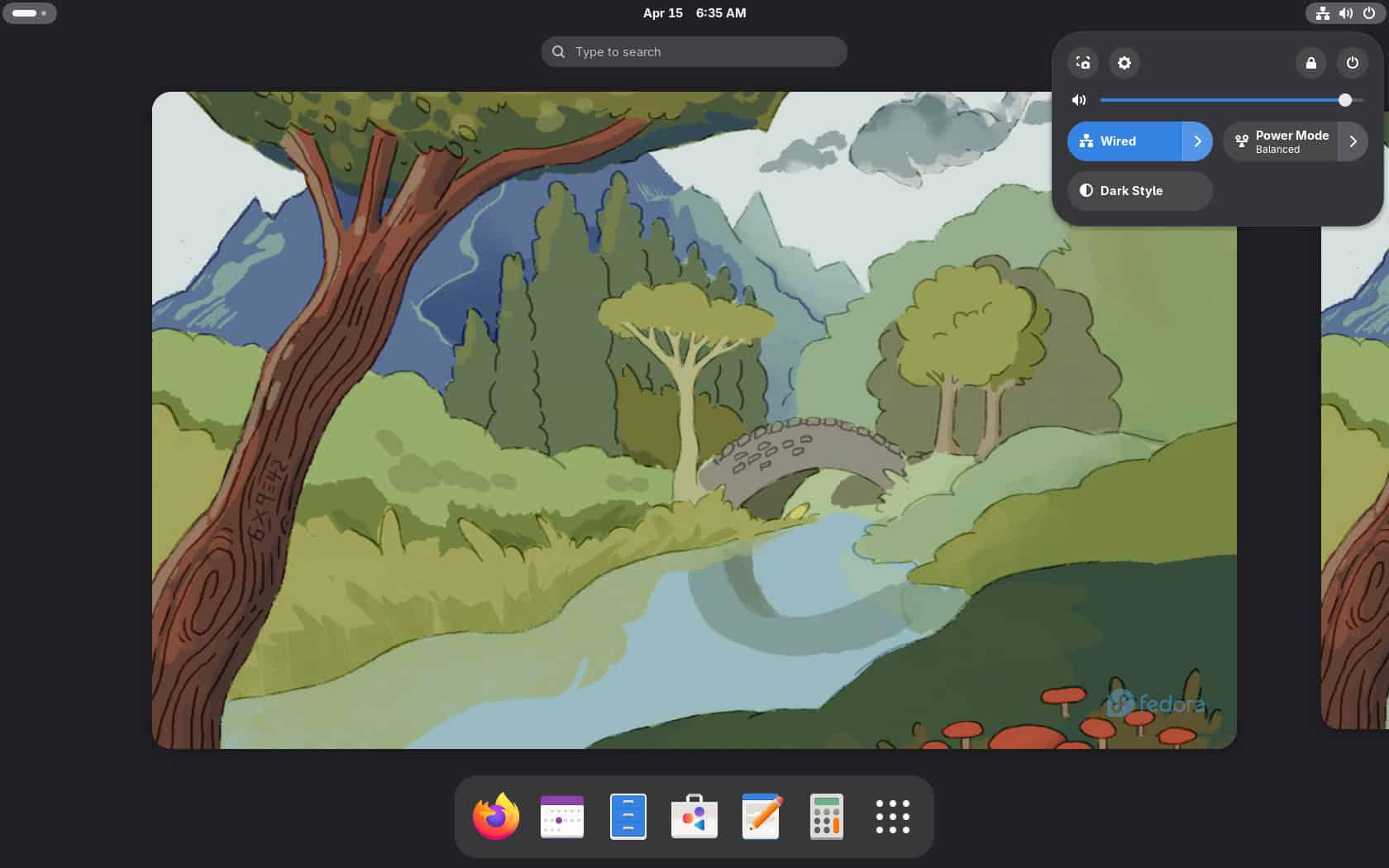The height and width of the screenshot is (868, 1389).
Task: Open the Text Editor app
Action: (x=760, y=817)
